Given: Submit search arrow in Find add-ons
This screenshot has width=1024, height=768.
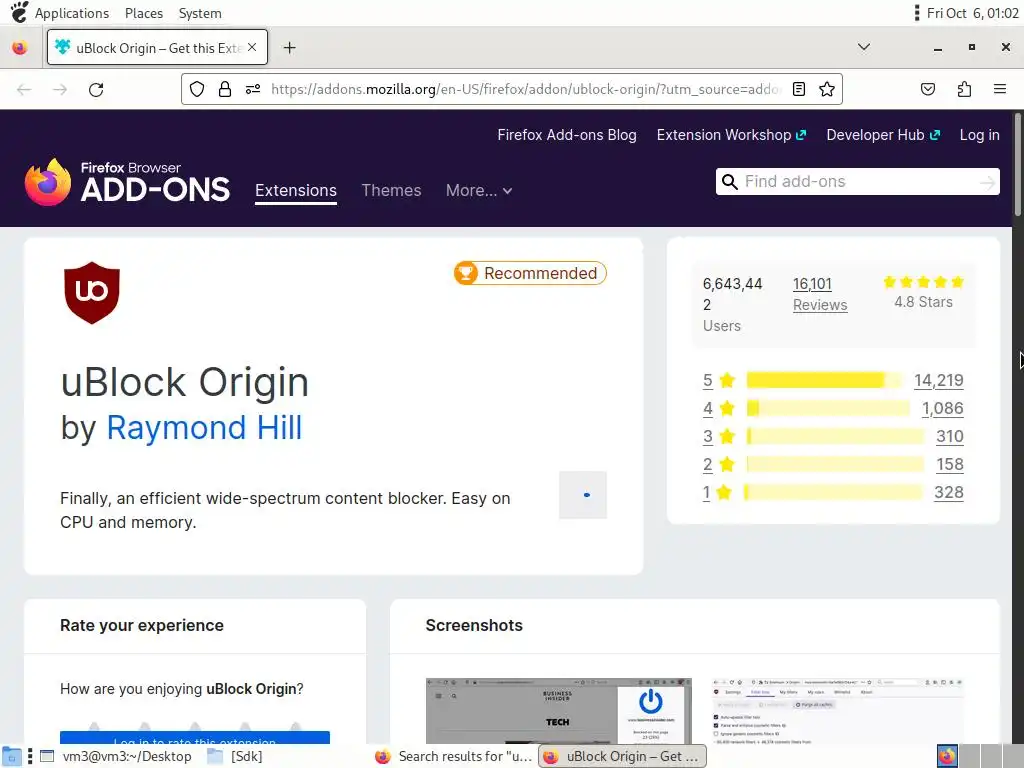Looking at the screenshot, I should coord(987,182).
